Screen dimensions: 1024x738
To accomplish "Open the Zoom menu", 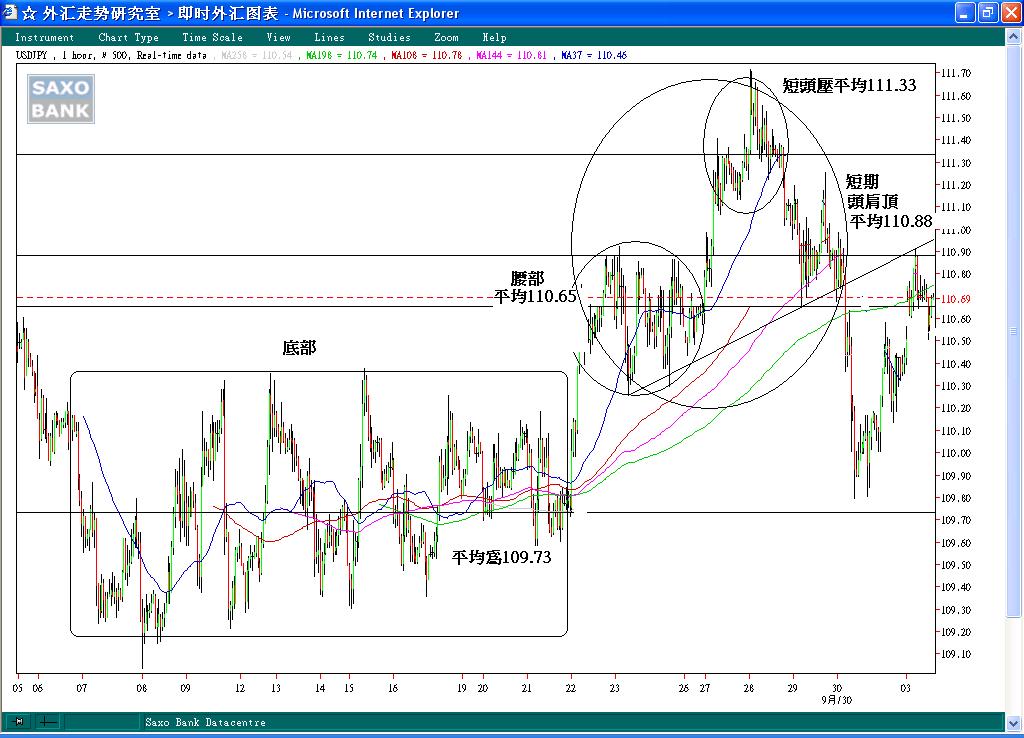I will pyautogui.click(x=447, y=38).
